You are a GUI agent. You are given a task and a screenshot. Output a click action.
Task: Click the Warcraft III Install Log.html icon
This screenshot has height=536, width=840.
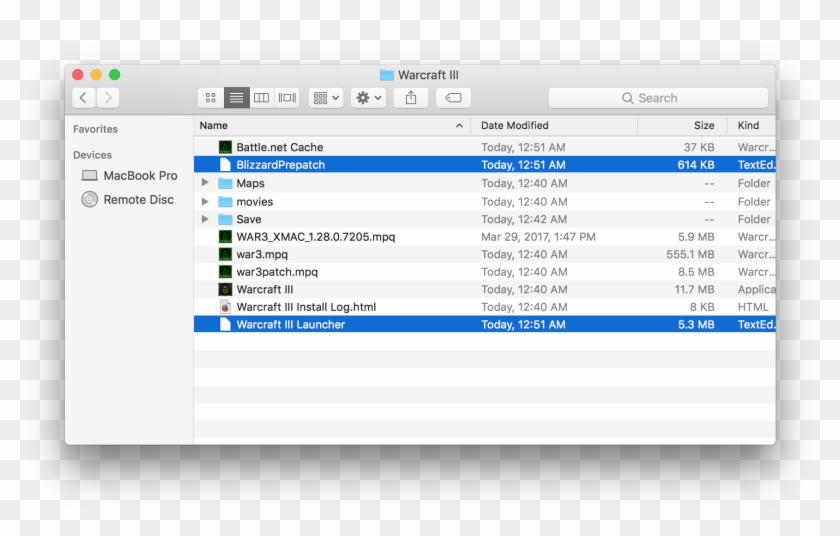pos(225,307)
